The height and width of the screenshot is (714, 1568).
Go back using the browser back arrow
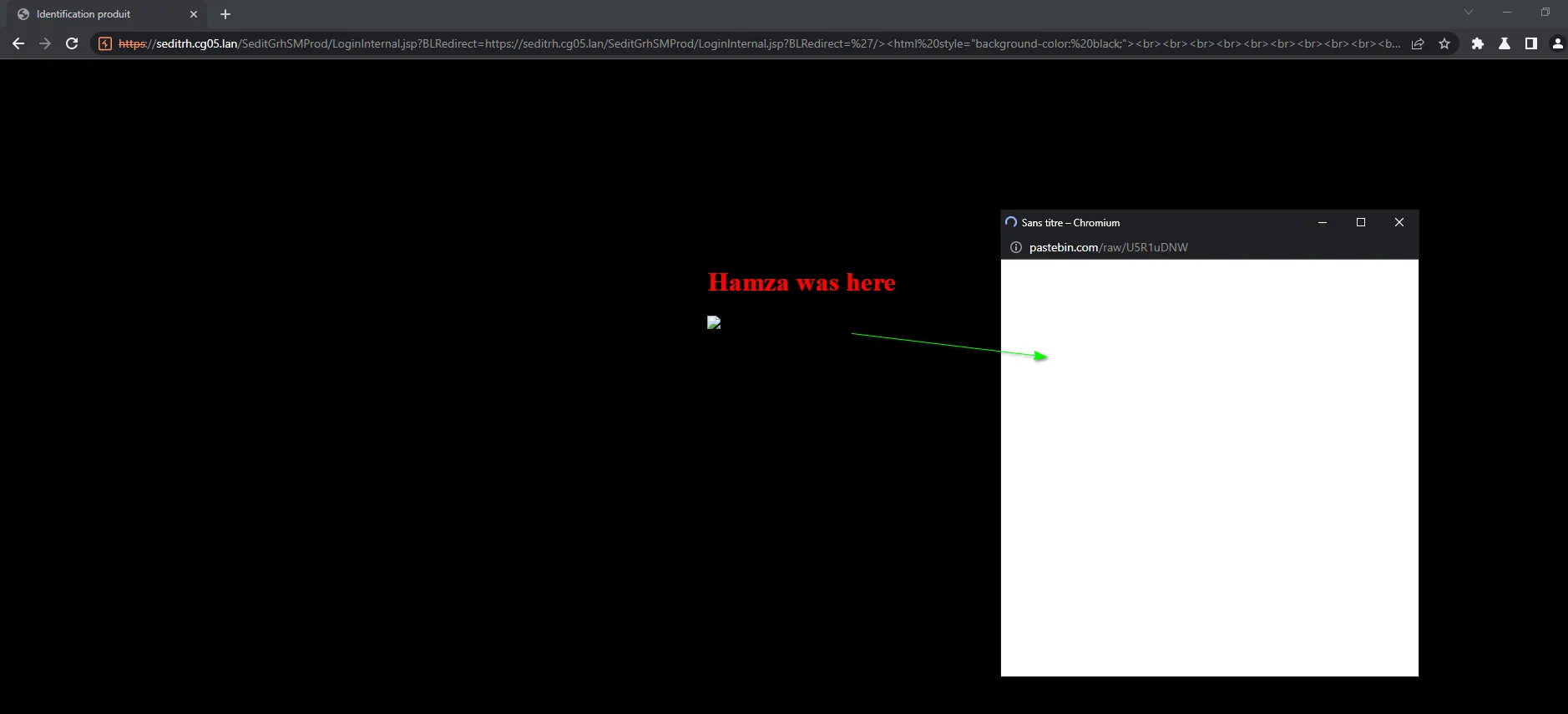(18, 43)
